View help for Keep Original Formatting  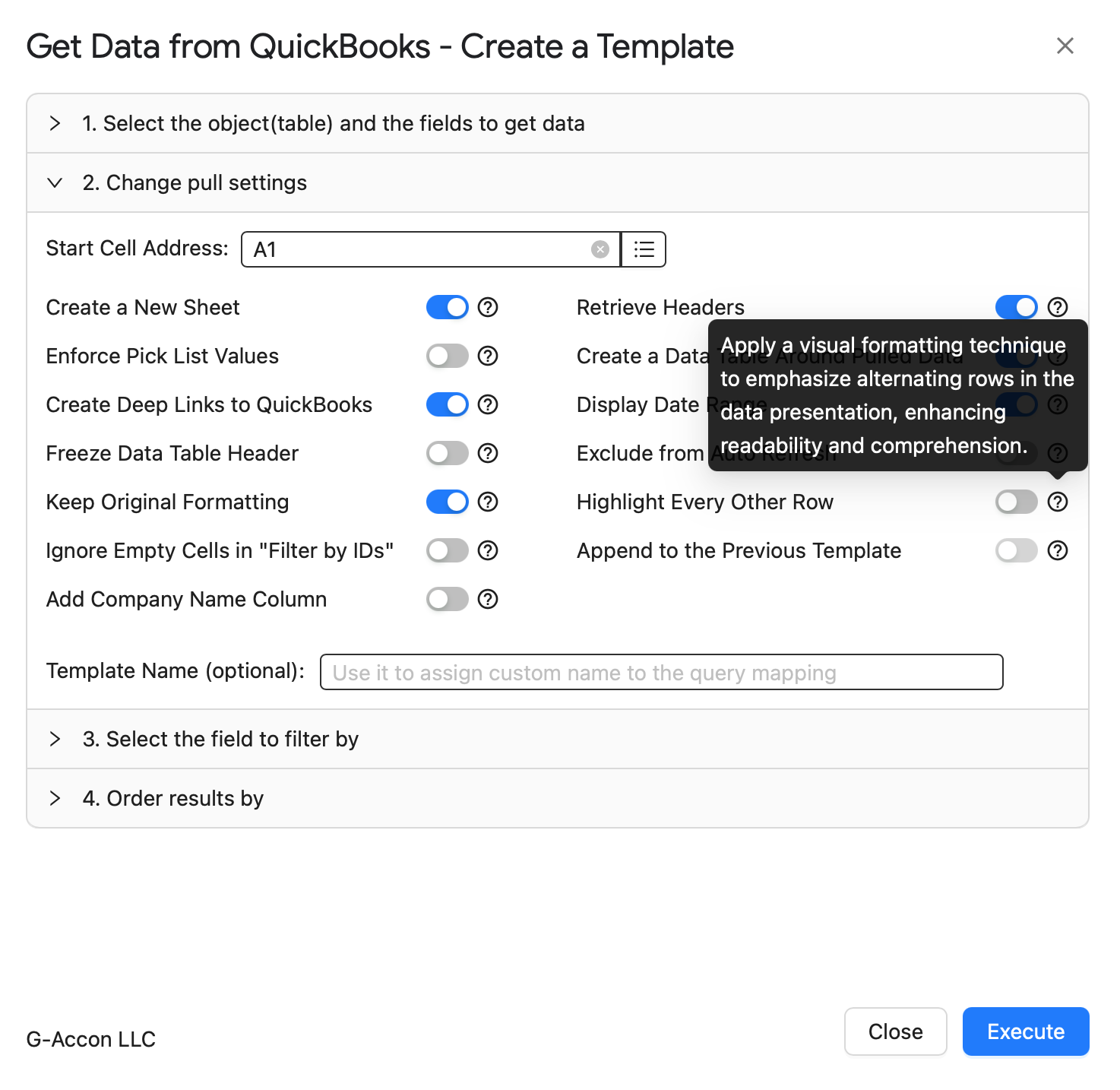coord(488,502)
